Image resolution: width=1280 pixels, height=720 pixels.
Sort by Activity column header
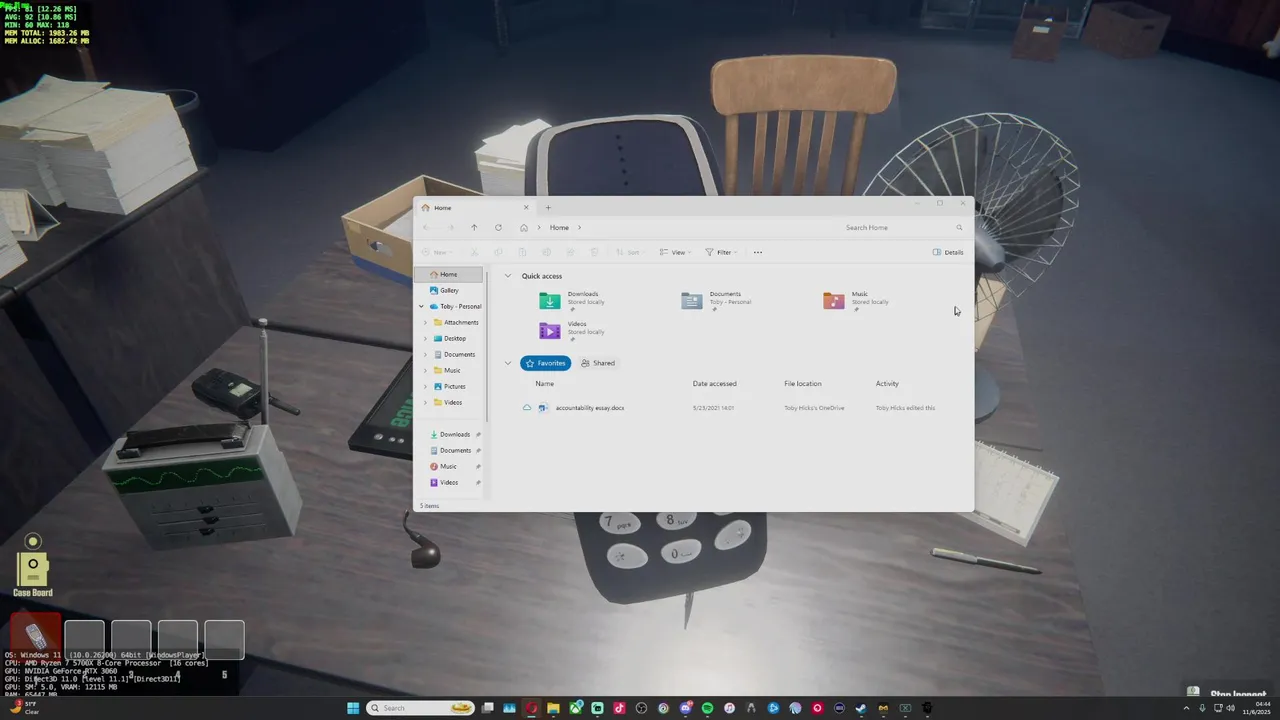click(887, 384)
